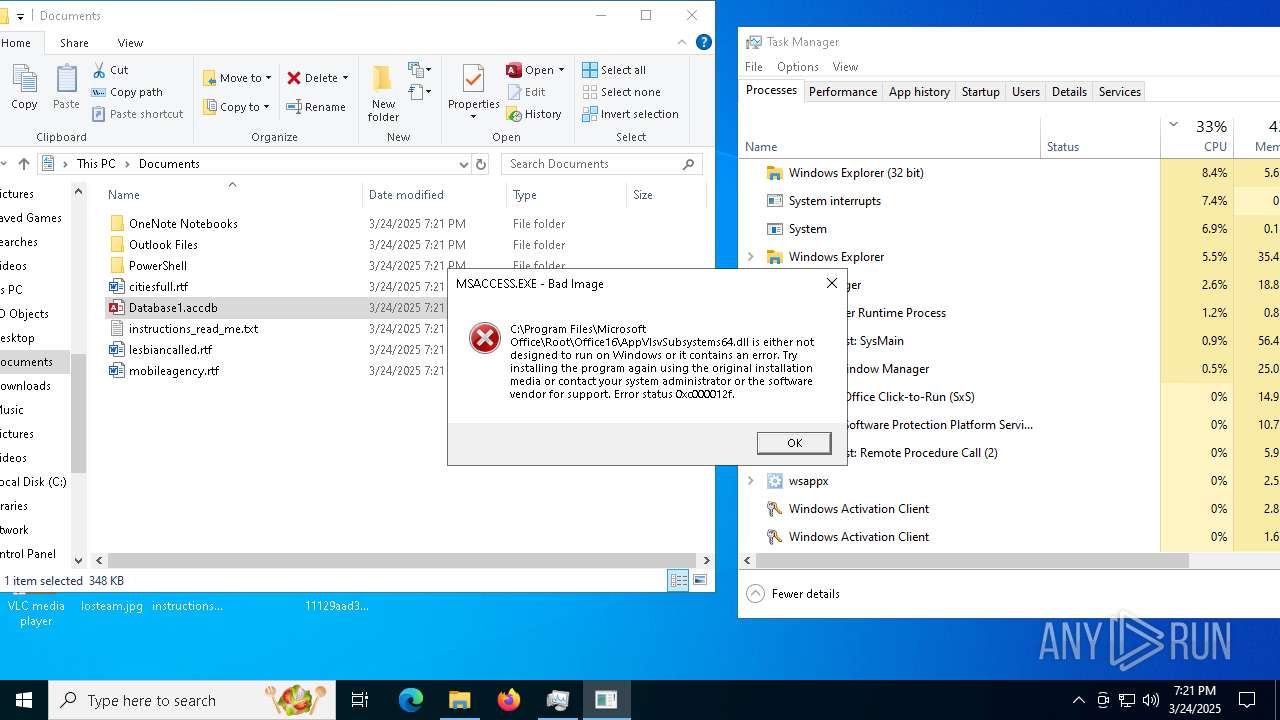Select System interrupts process row
The width and height of the screenshot is (1280, 720).
pyautogui.click(x=1010, y=201)
